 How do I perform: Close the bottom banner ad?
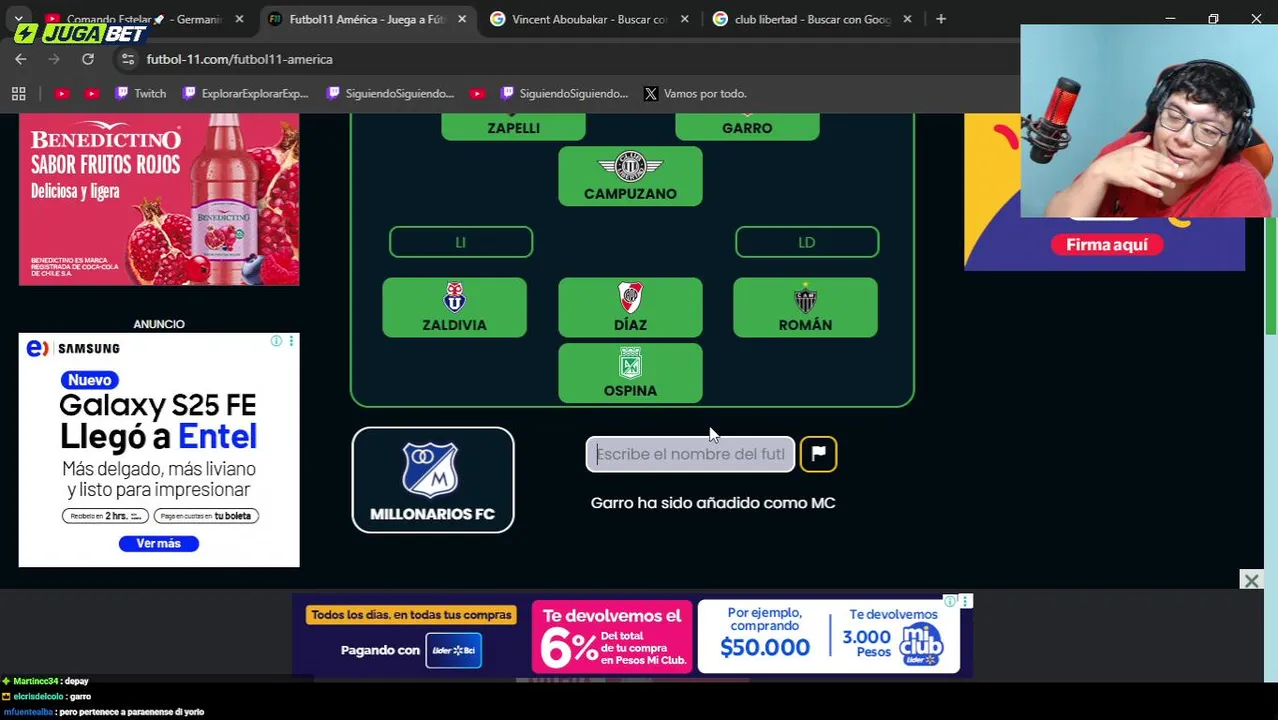point(1251,580)
